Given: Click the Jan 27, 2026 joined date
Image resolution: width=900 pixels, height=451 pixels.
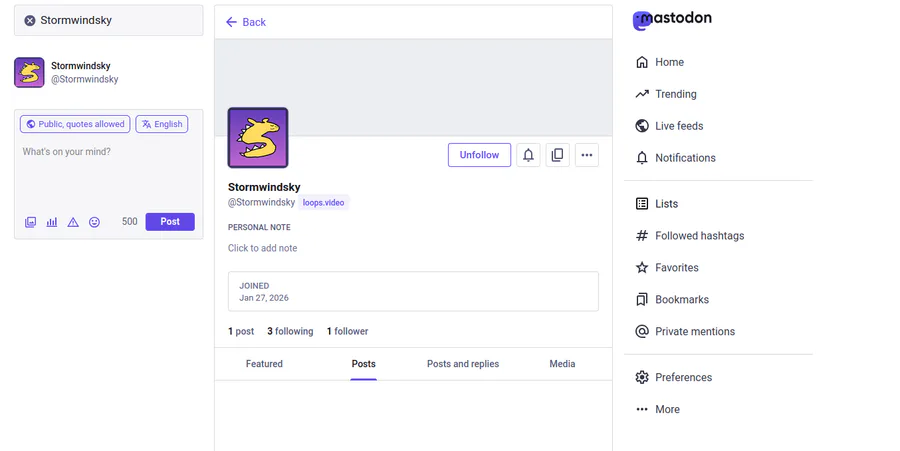Looking at the screenshot, I should (264, 298).
